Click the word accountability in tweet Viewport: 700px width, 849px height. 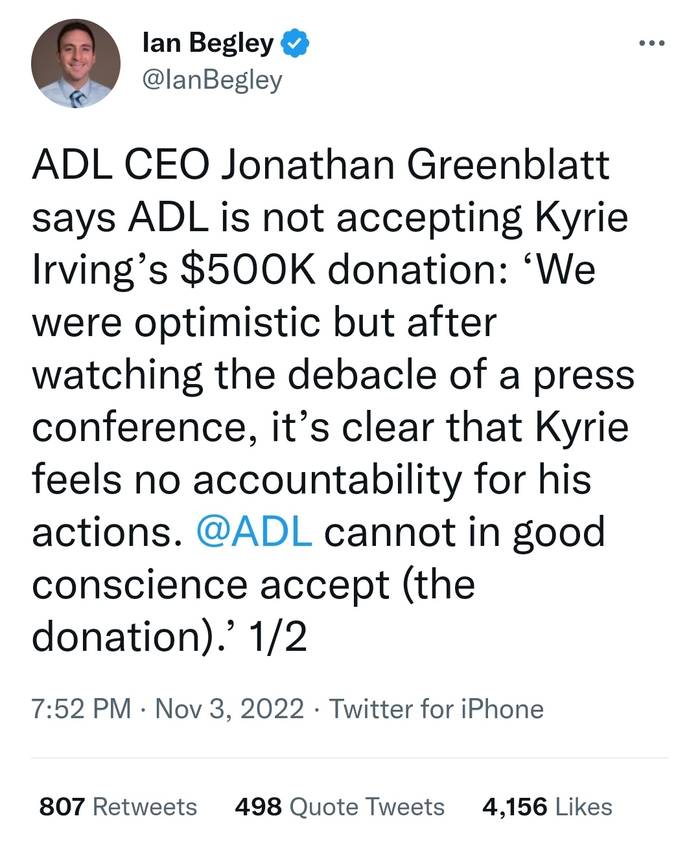click(353, 478)
